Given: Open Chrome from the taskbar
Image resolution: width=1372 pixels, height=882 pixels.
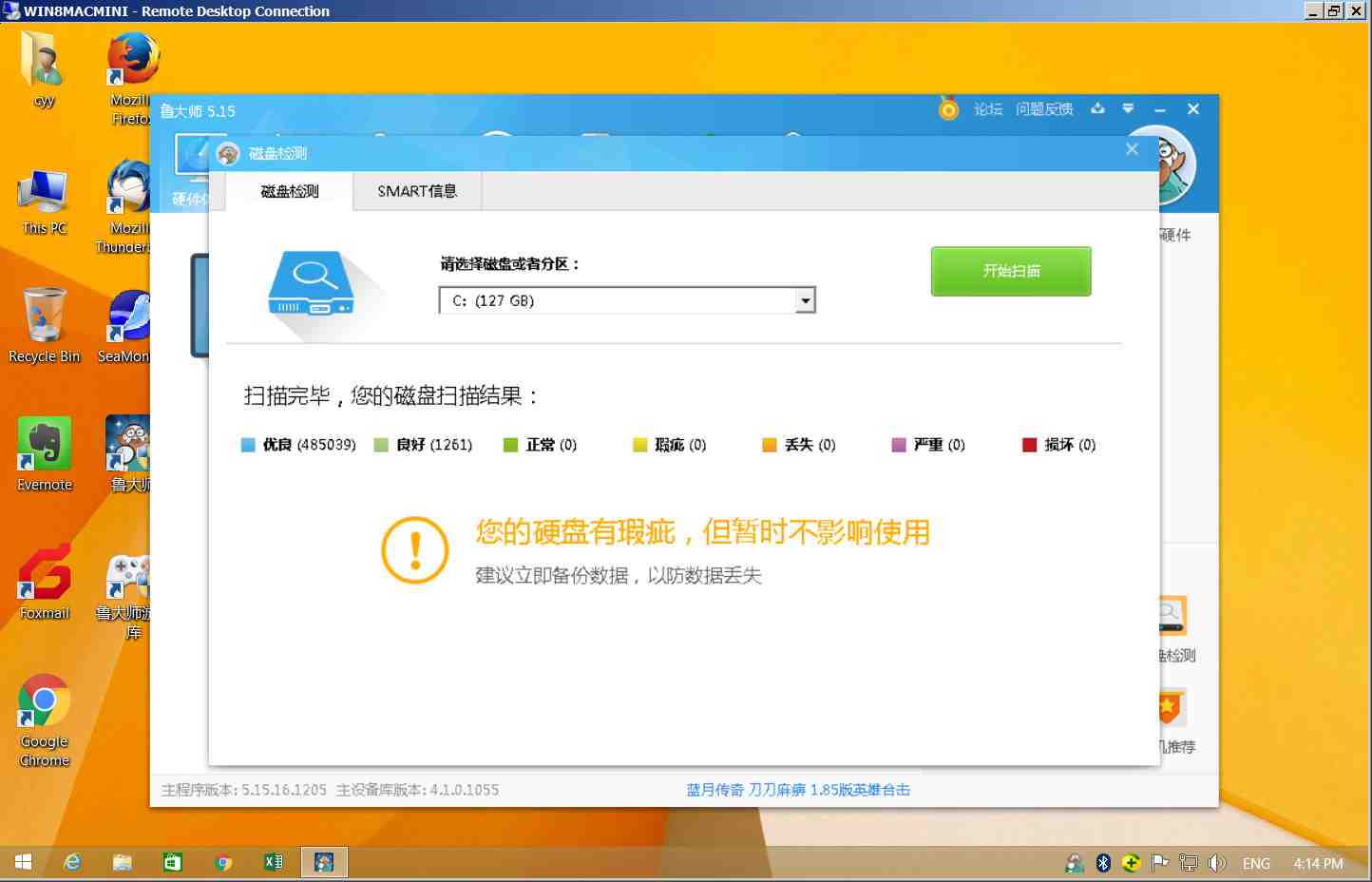Looking at the screenshot, I should 223,862.
